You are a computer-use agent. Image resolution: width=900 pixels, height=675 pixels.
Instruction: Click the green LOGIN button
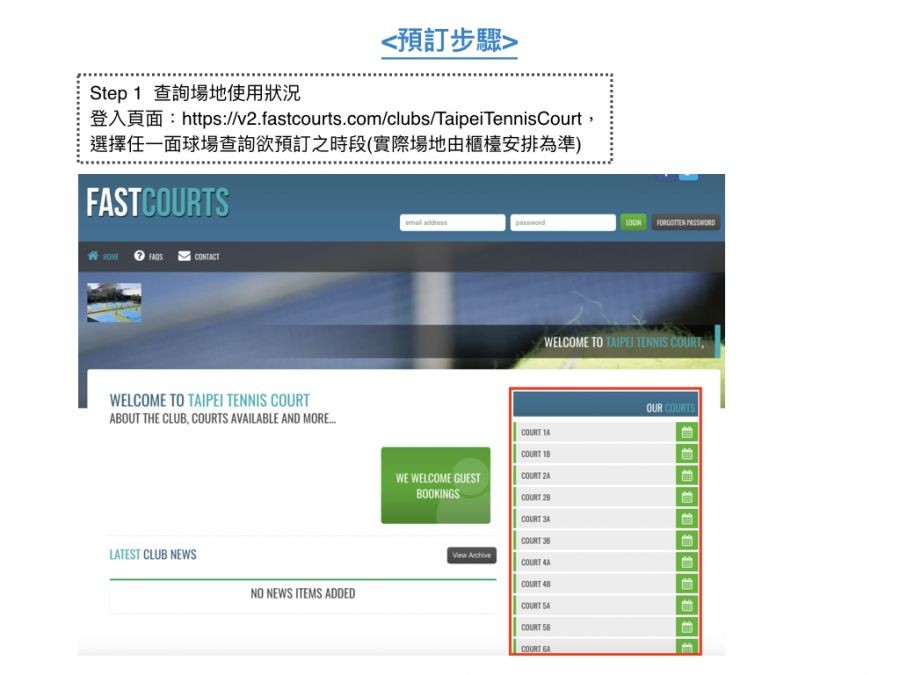click(633, 222)
